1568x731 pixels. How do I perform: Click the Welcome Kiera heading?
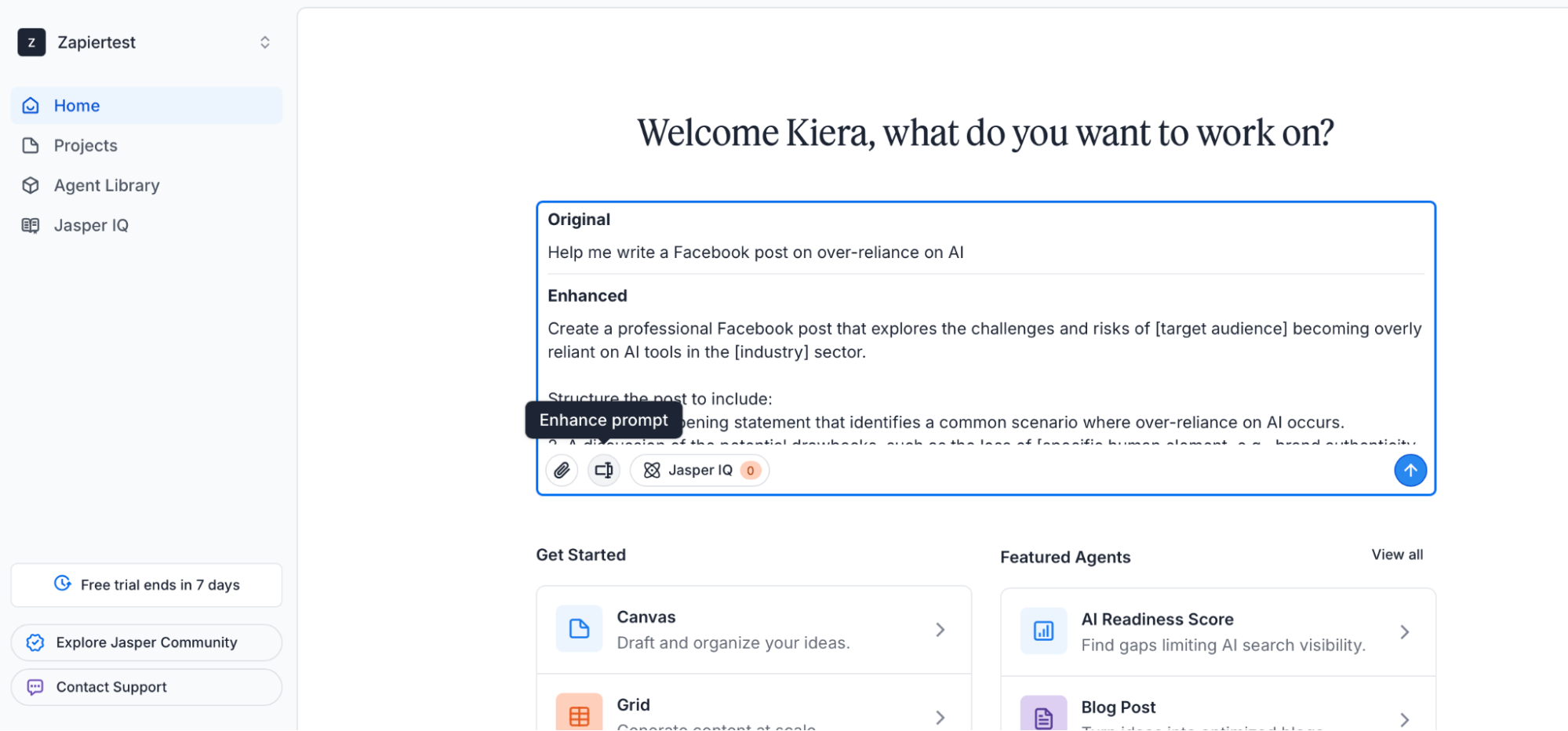point(985,133)
